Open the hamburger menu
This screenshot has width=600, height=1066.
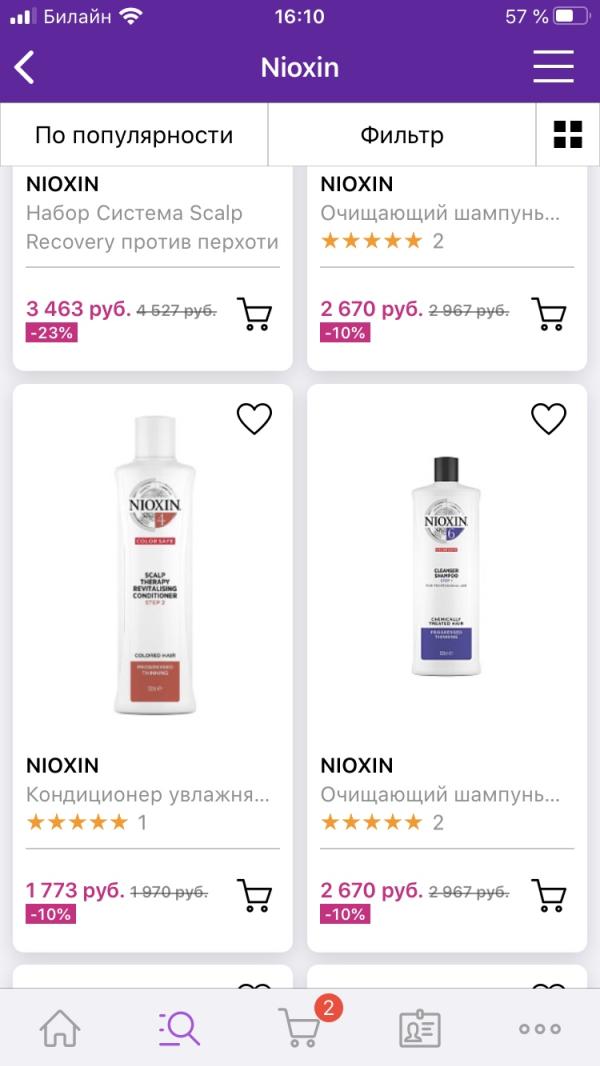553,68
